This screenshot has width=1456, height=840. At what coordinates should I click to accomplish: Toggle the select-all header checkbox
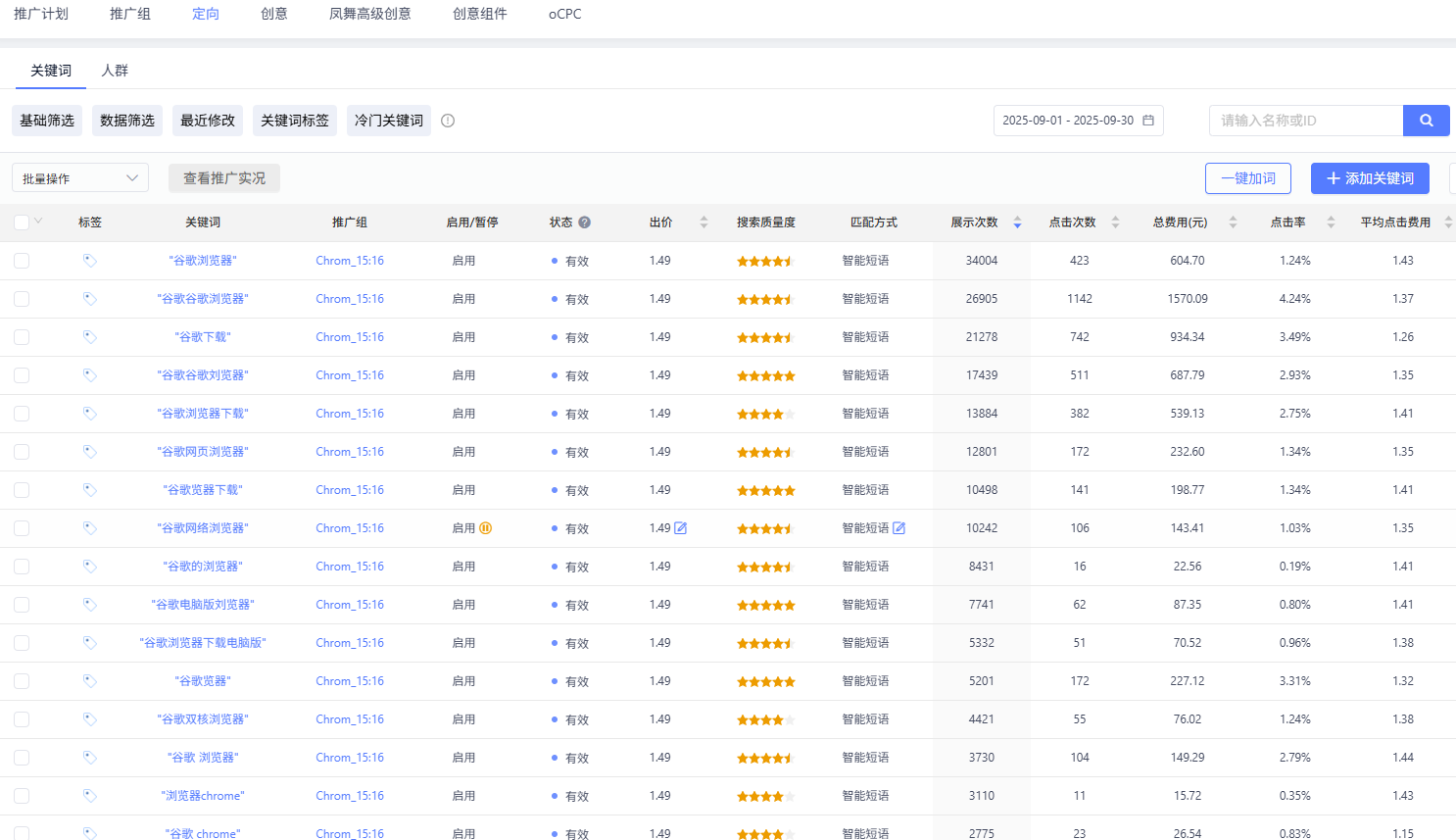point(22,222)
